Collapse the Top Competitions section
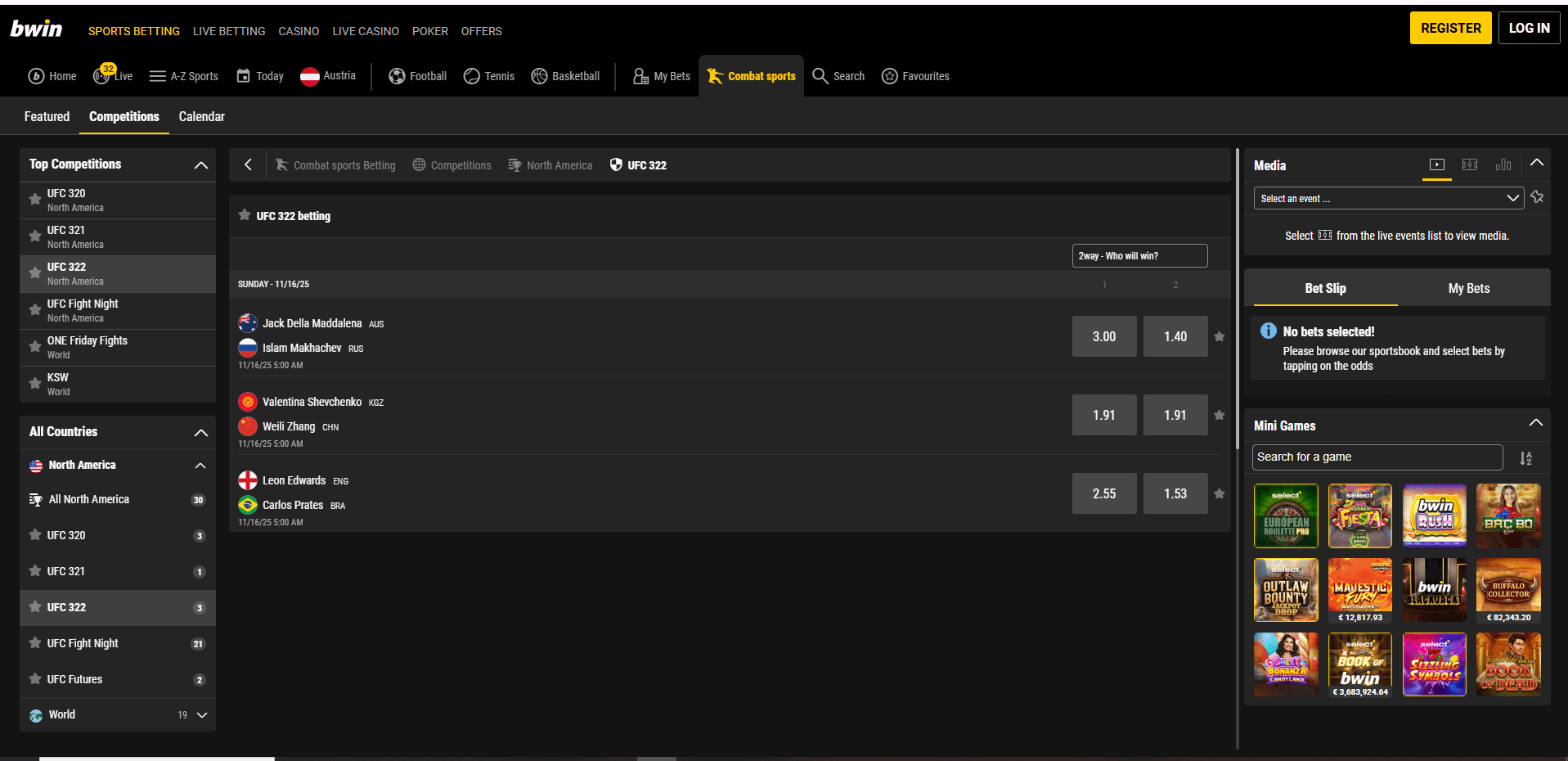The height and width of the screenshot is (761, 1568). pyautogui.click(x=200, y=165)
